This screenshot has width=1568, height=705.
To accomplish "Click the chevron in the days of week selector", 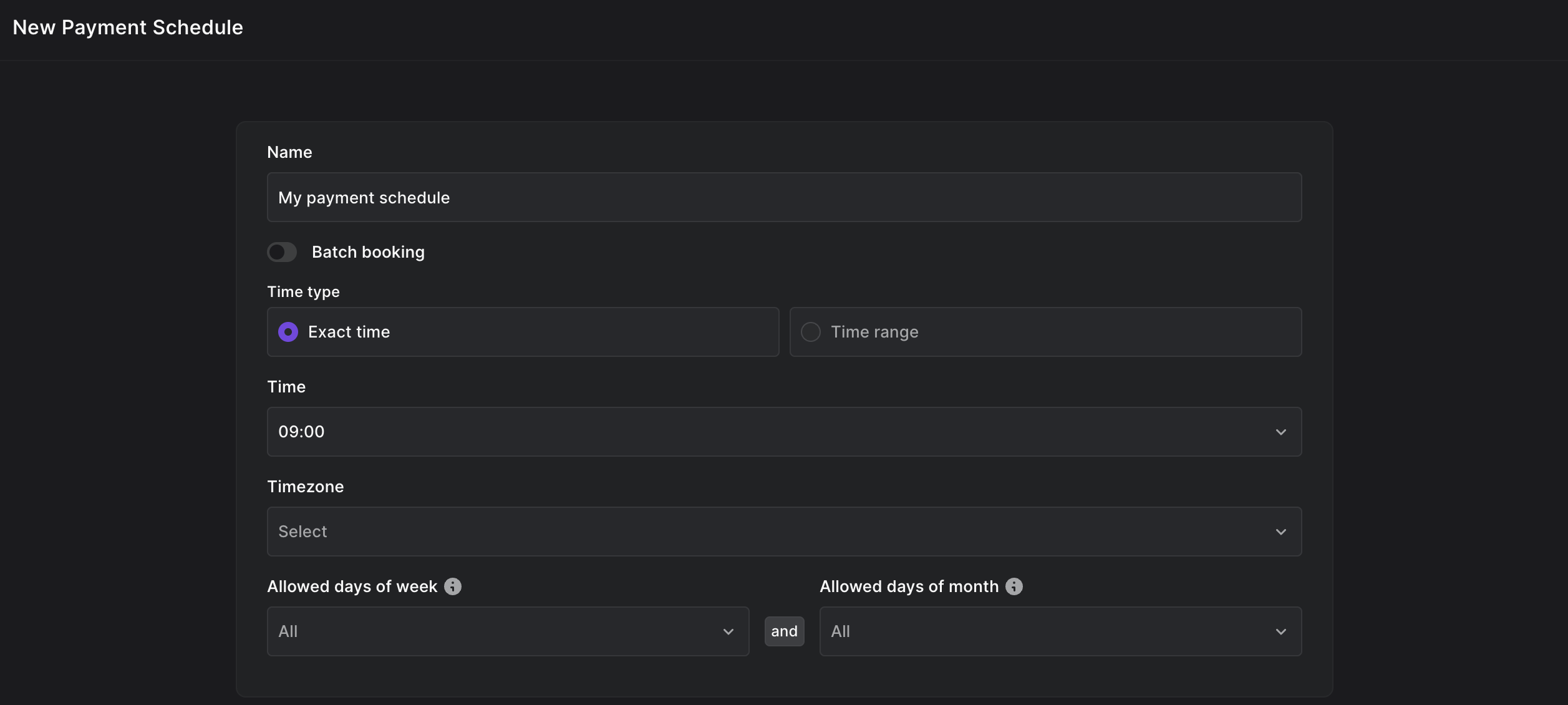I will click(x=728, y=631).
